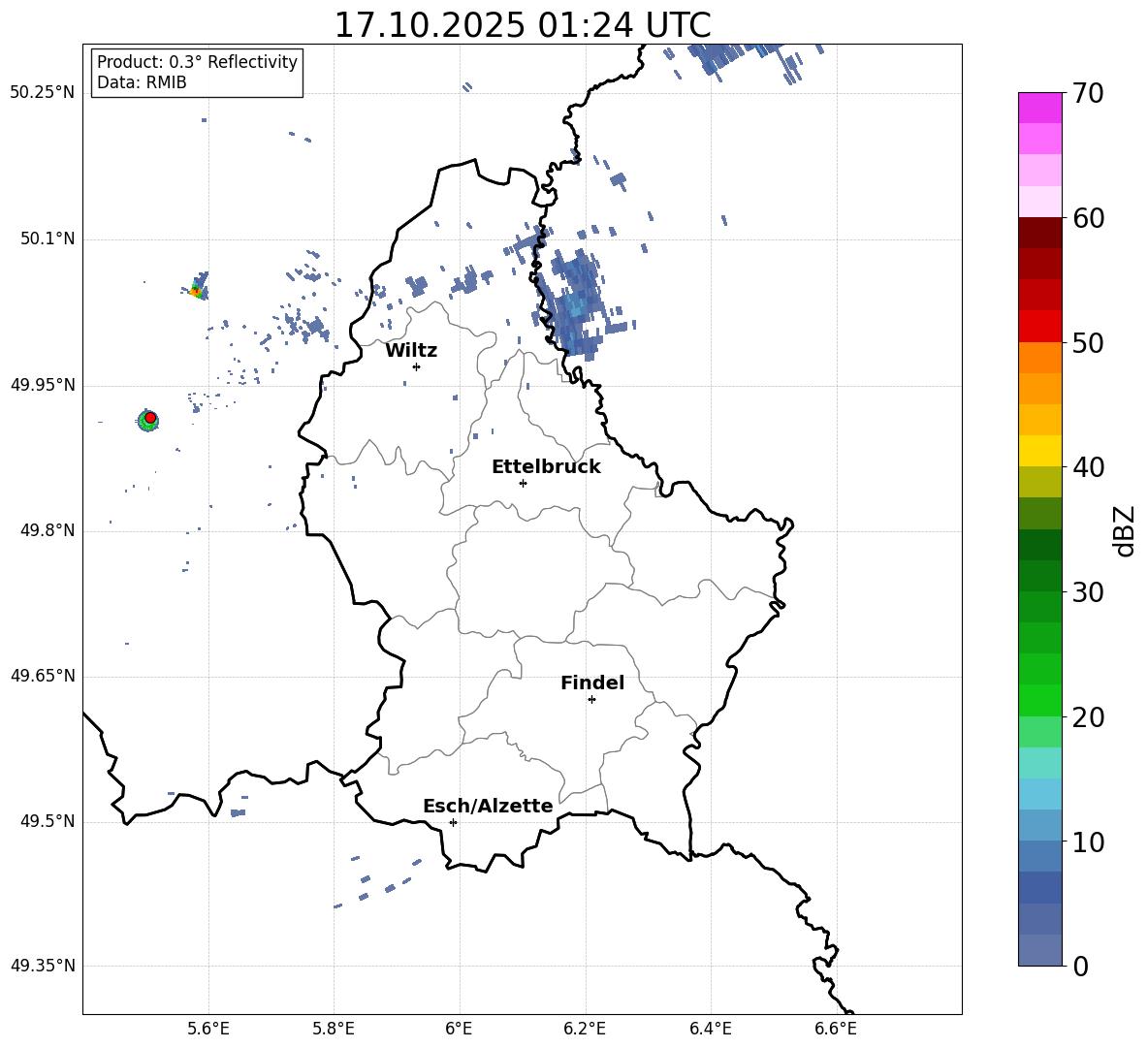
Task: Click the colorbar label '20'
Action: coord(1088,717)
